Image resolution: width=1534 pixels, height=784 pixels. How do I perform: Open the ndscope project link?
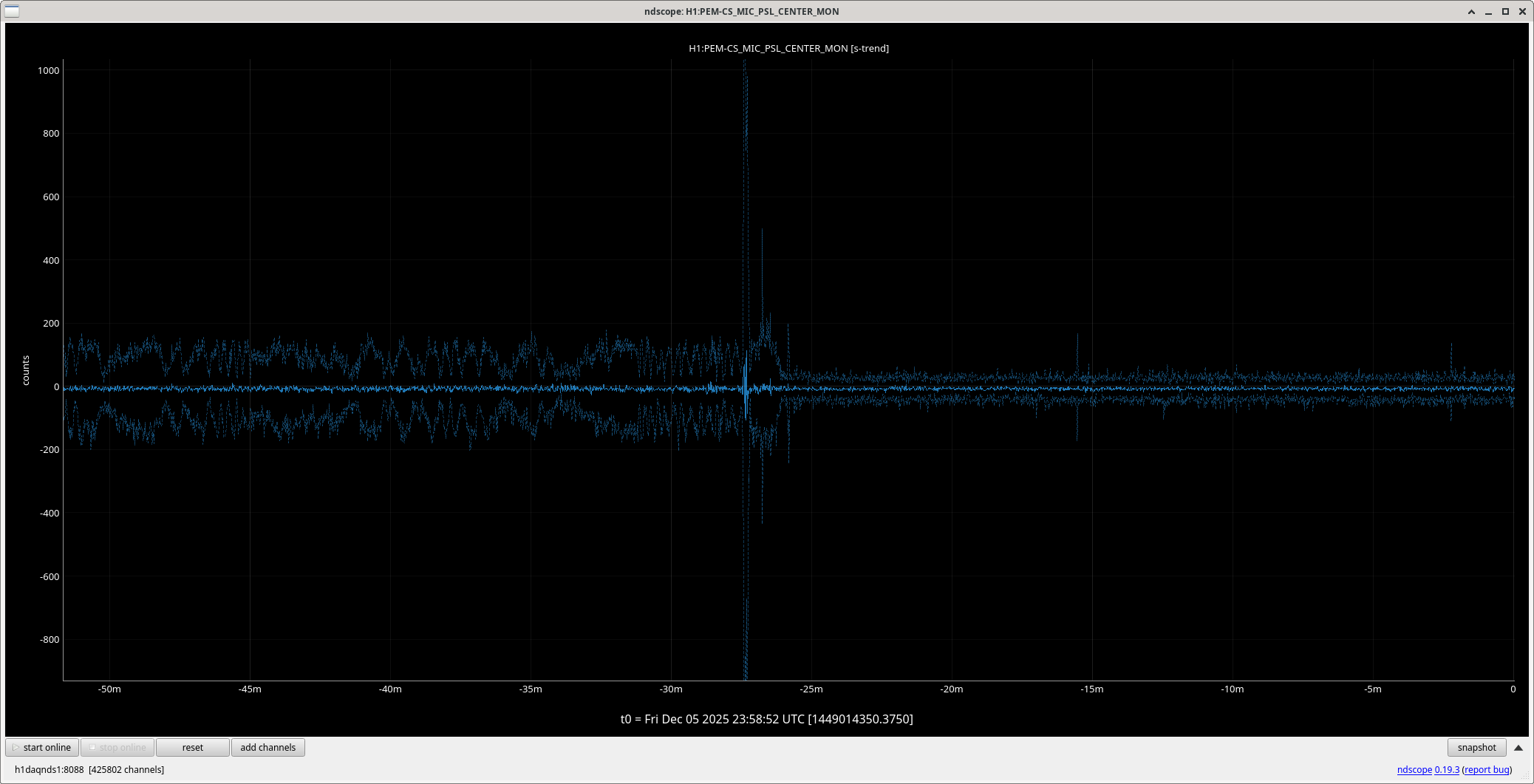[x=1414, y=769]
